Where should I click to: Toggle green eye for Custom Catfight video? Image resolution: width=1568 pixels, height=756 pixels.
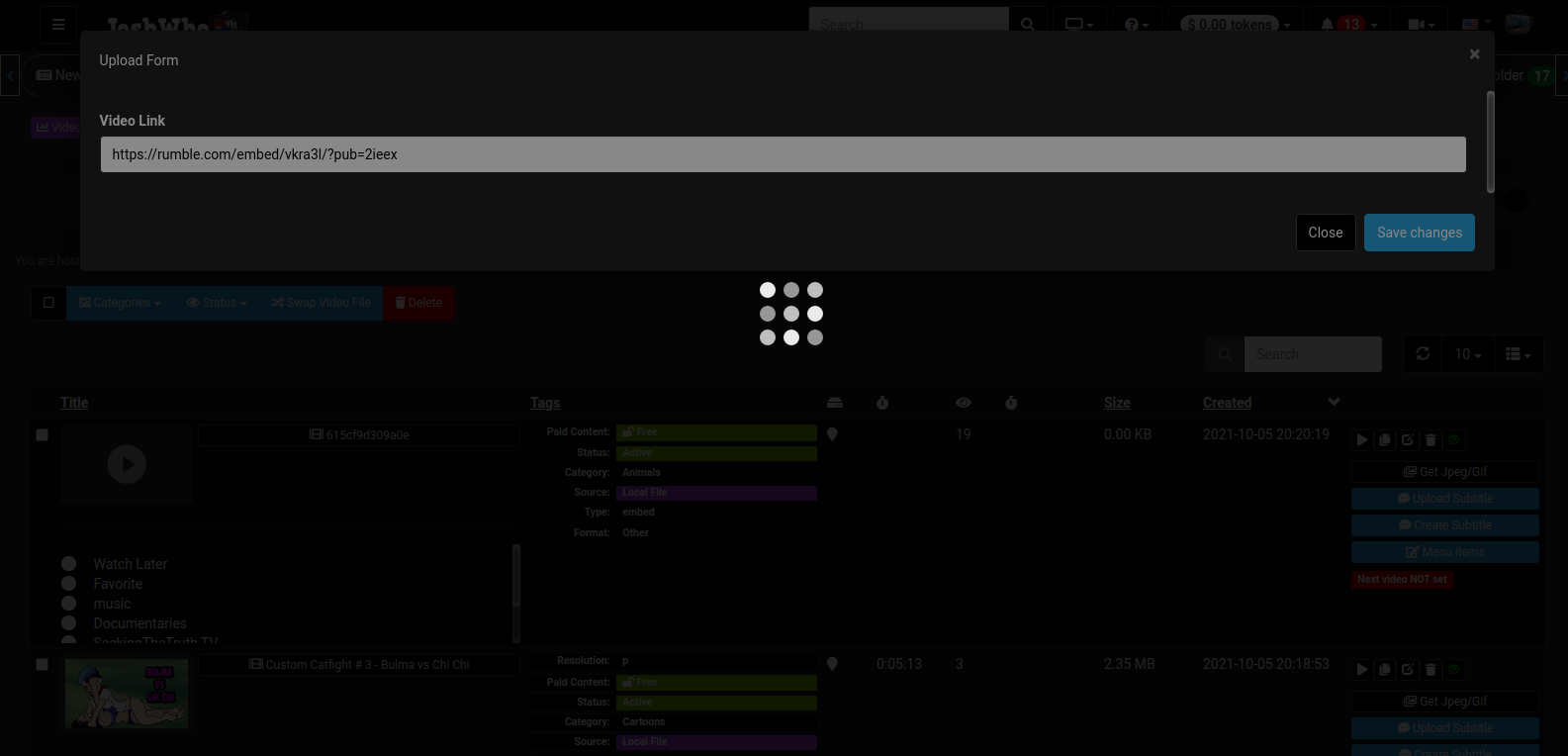[1454, 670]
